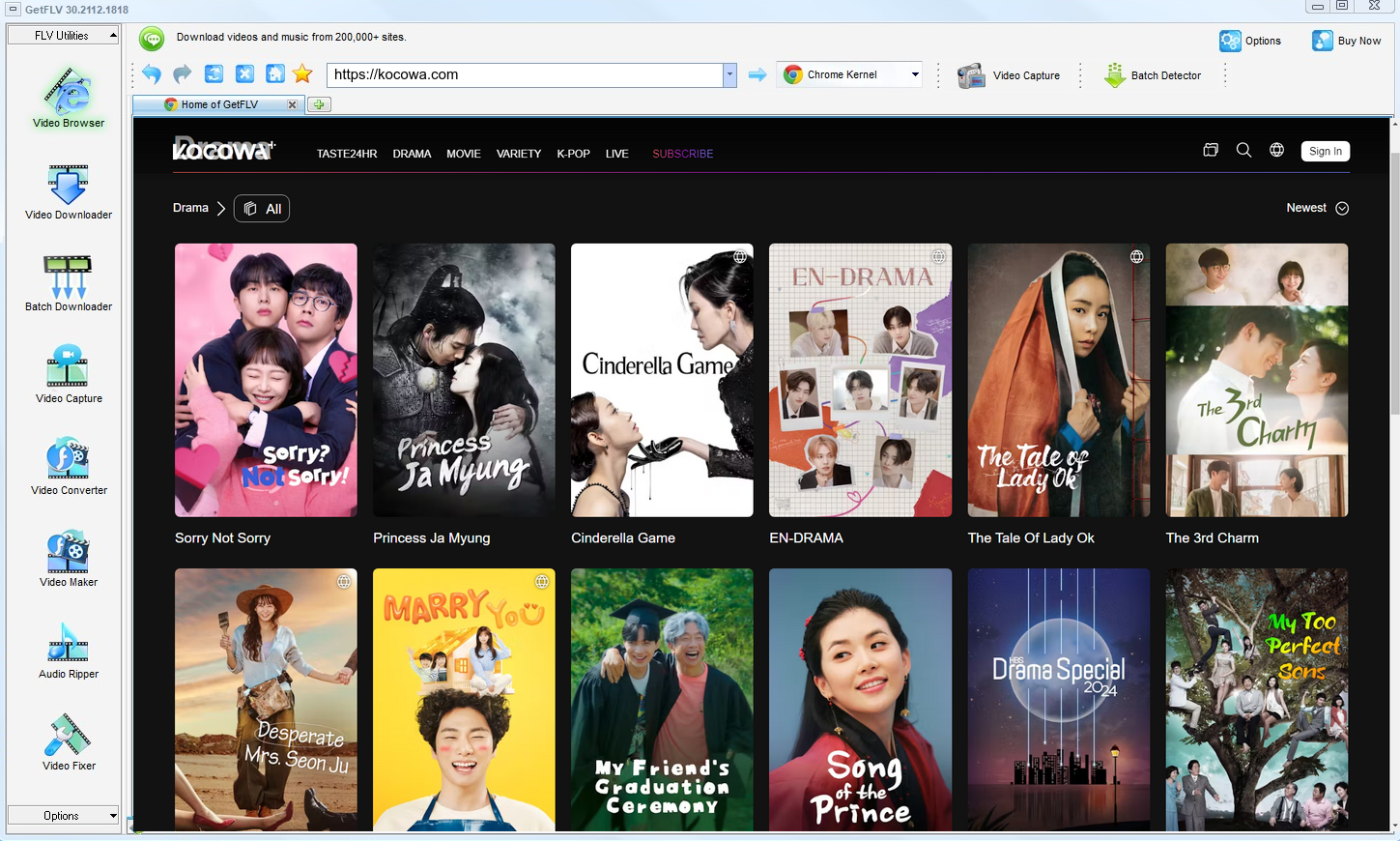The width and height of the screenshot is (1400, 841).
Task: Open the Batch Downloader tool
Action: pos(68,283)
